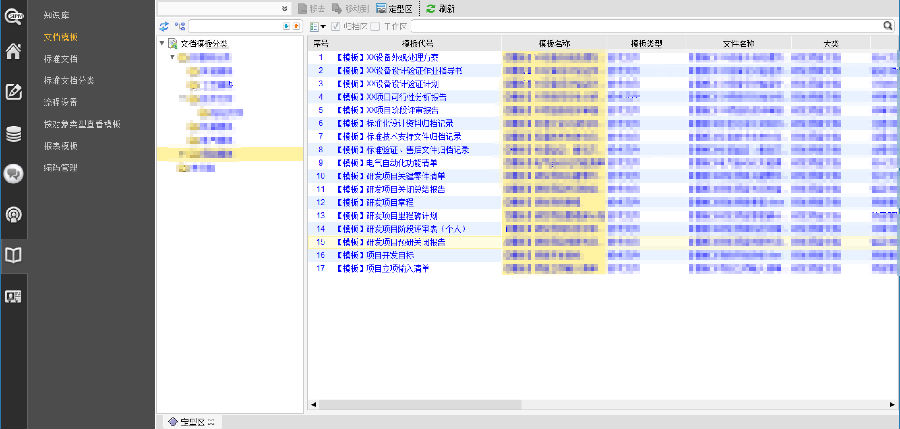Viewport: 900px width, 429px height.
Task: Select 标准文档 in the left menu
Action: pos(60,59)
